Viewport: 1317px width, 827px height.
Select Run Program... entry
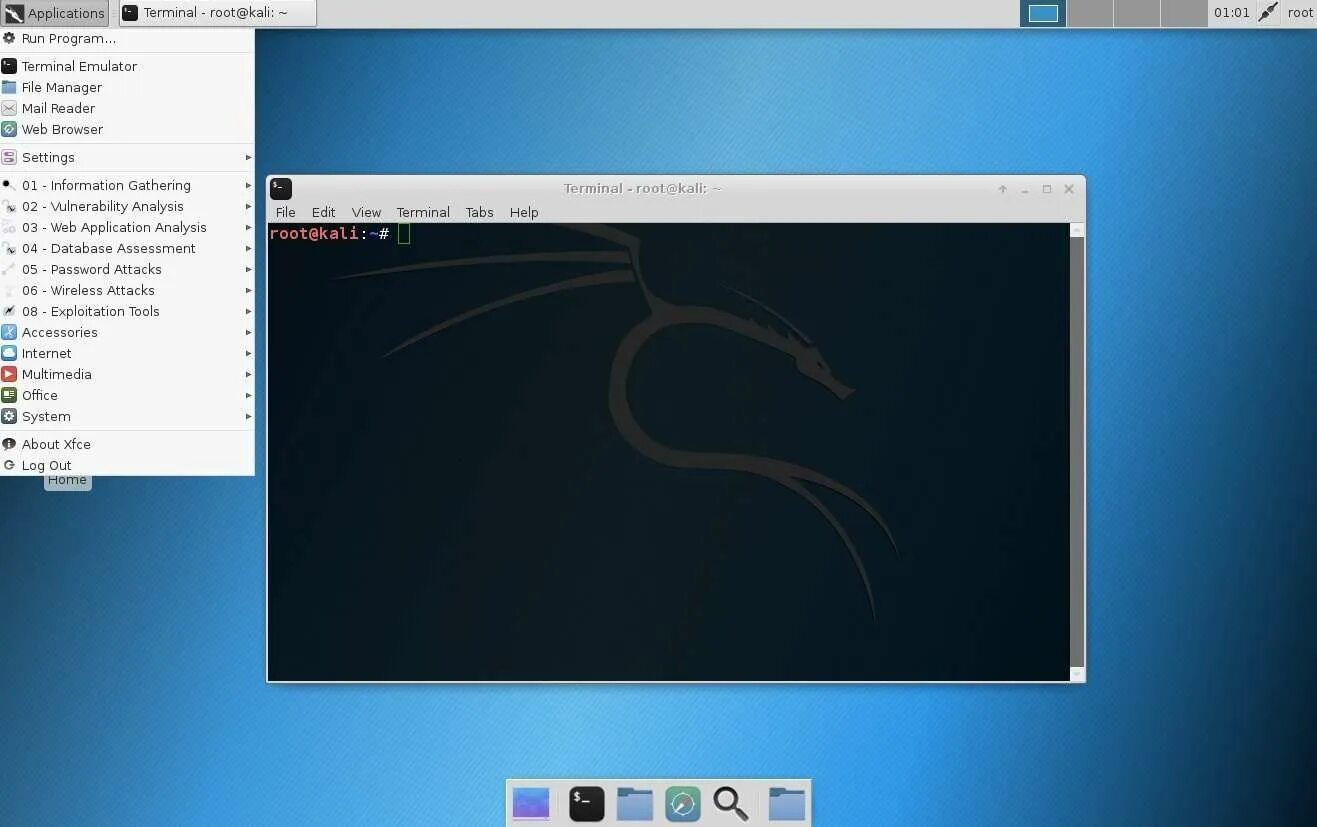point(127,39)
